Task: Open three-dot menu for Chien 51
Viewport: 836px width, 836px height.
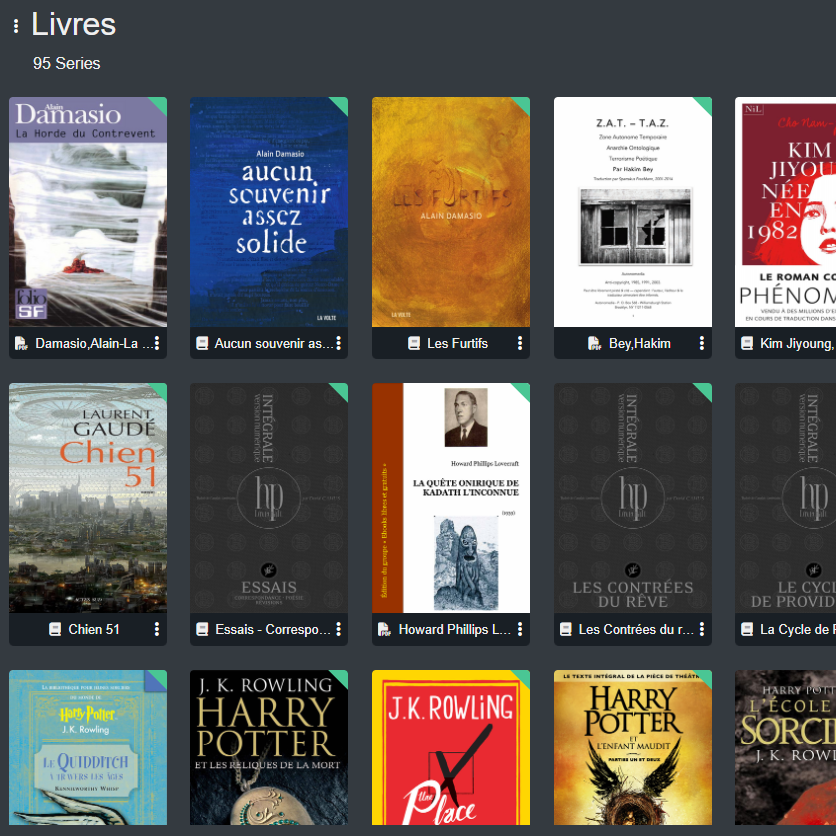Action: tap(157, 629)
